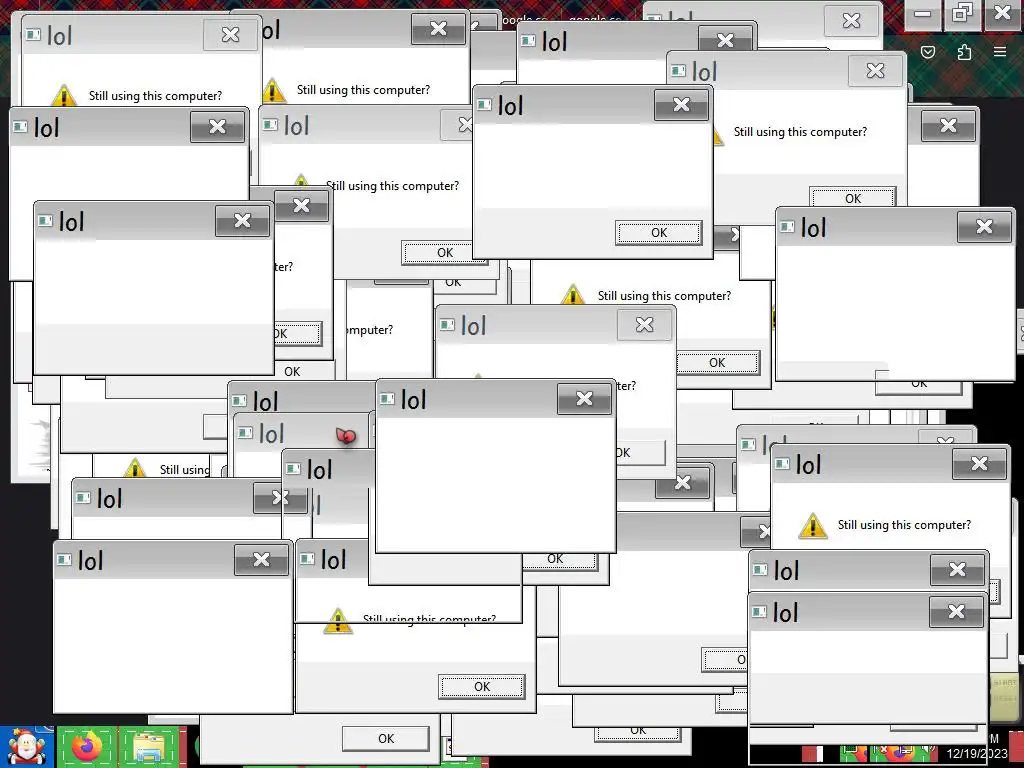The height and width of the screenshot is (768, 1024).
Task: Close the lol dialog directly above the Start button
Action: pos(261,560)
